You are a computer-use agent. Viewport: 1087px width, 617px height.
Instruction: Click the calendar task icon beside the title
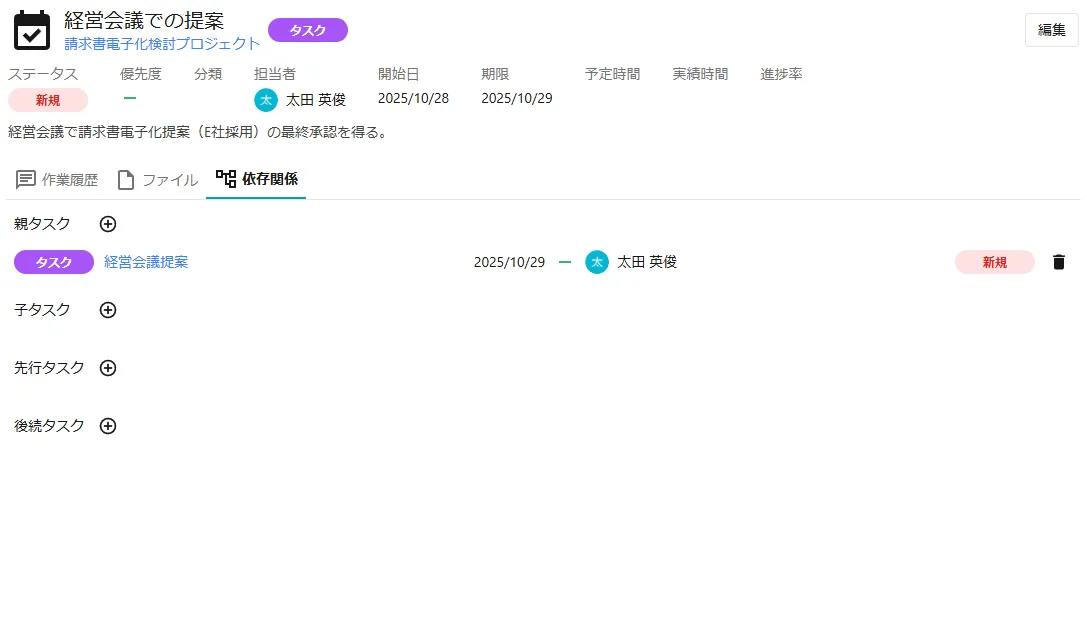click(30, 28)
